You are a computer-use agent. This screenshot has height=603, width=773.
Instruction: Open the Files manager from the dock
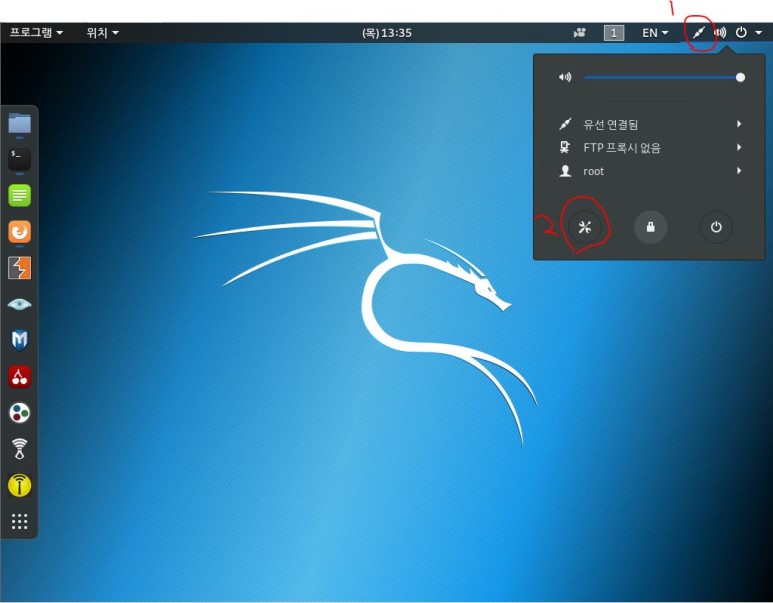[x=20, y=123]
